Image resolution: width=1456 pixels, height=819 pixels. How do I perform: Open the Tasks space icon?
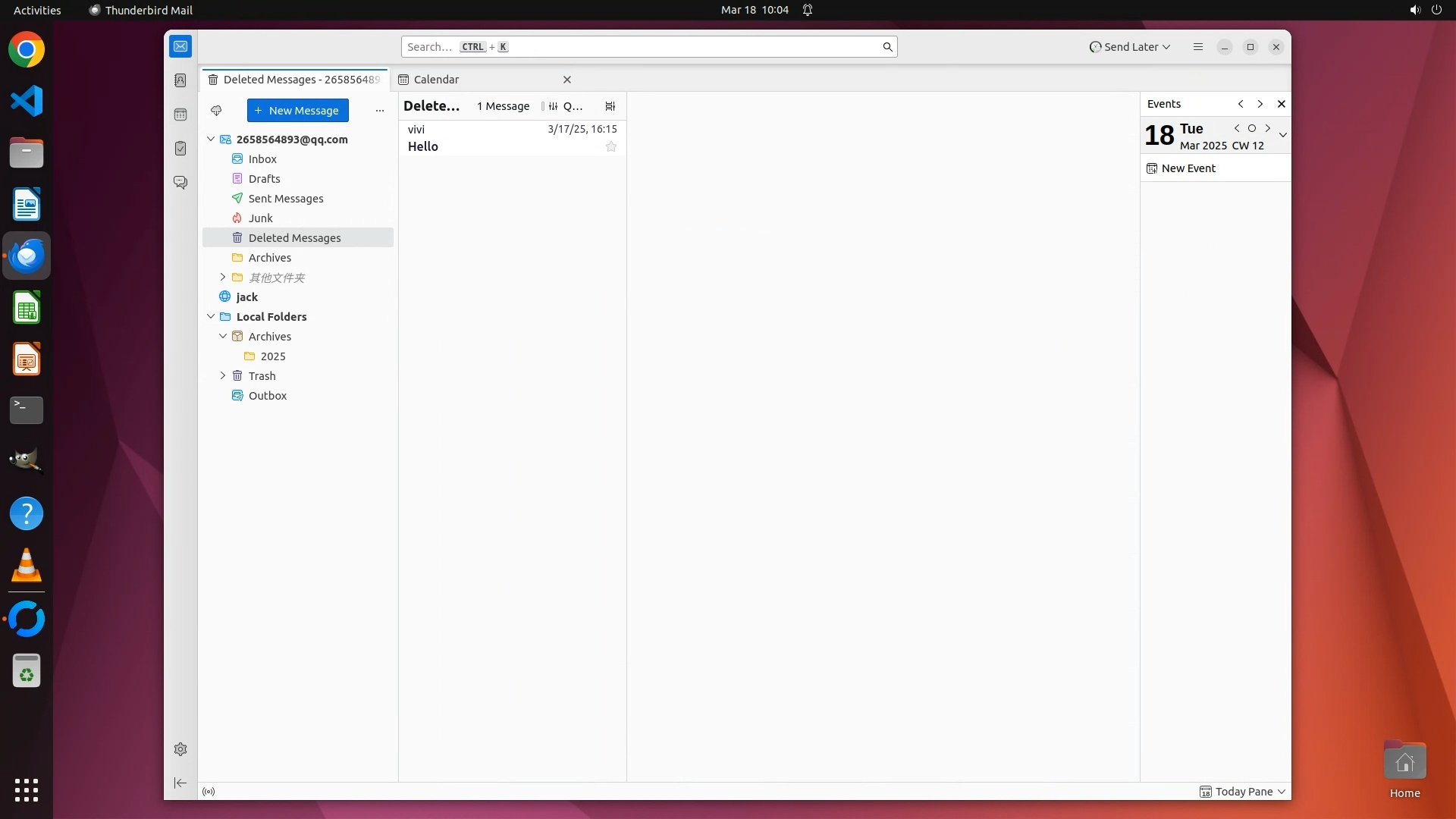point(180,149)
